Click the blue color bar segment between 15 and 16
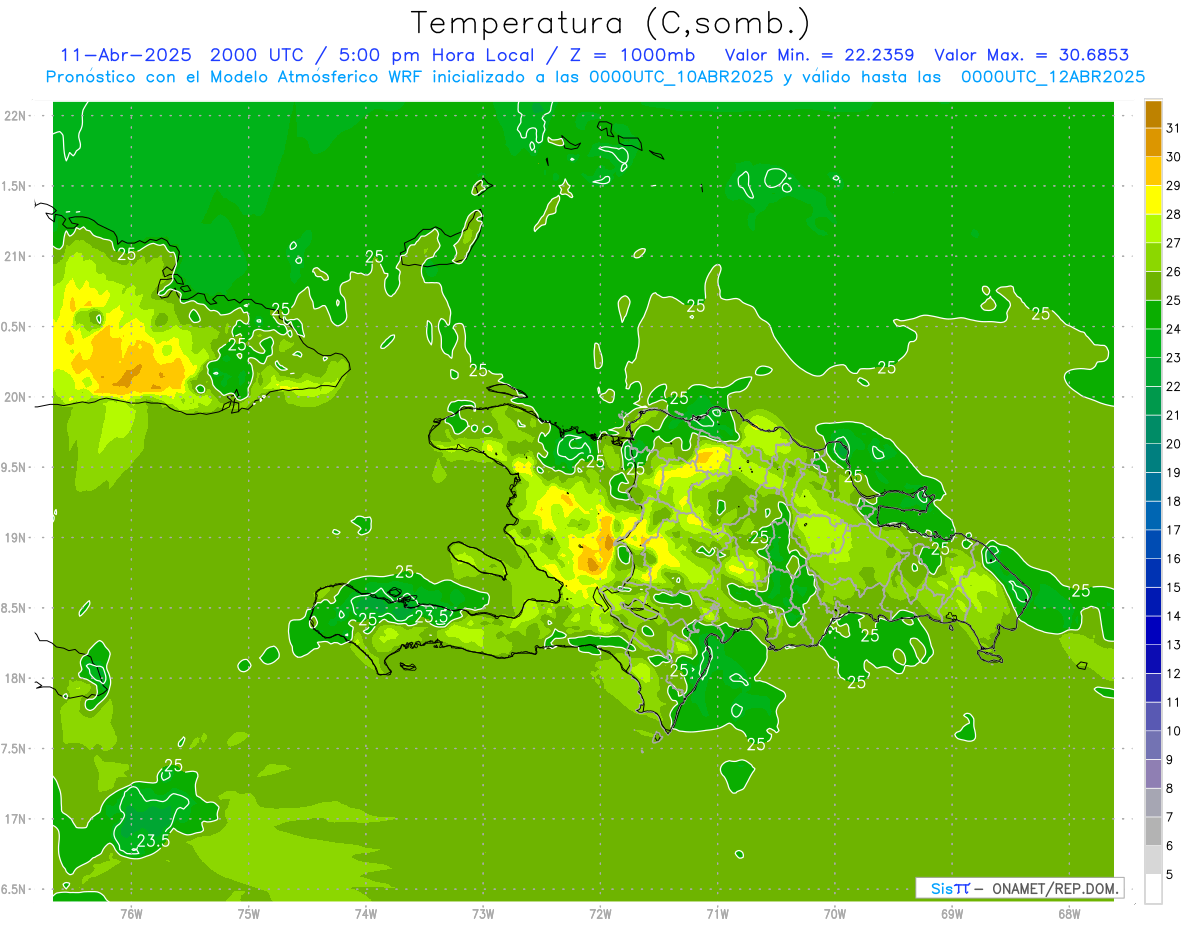The image size is (1200, 927). tap(1153, 573)
